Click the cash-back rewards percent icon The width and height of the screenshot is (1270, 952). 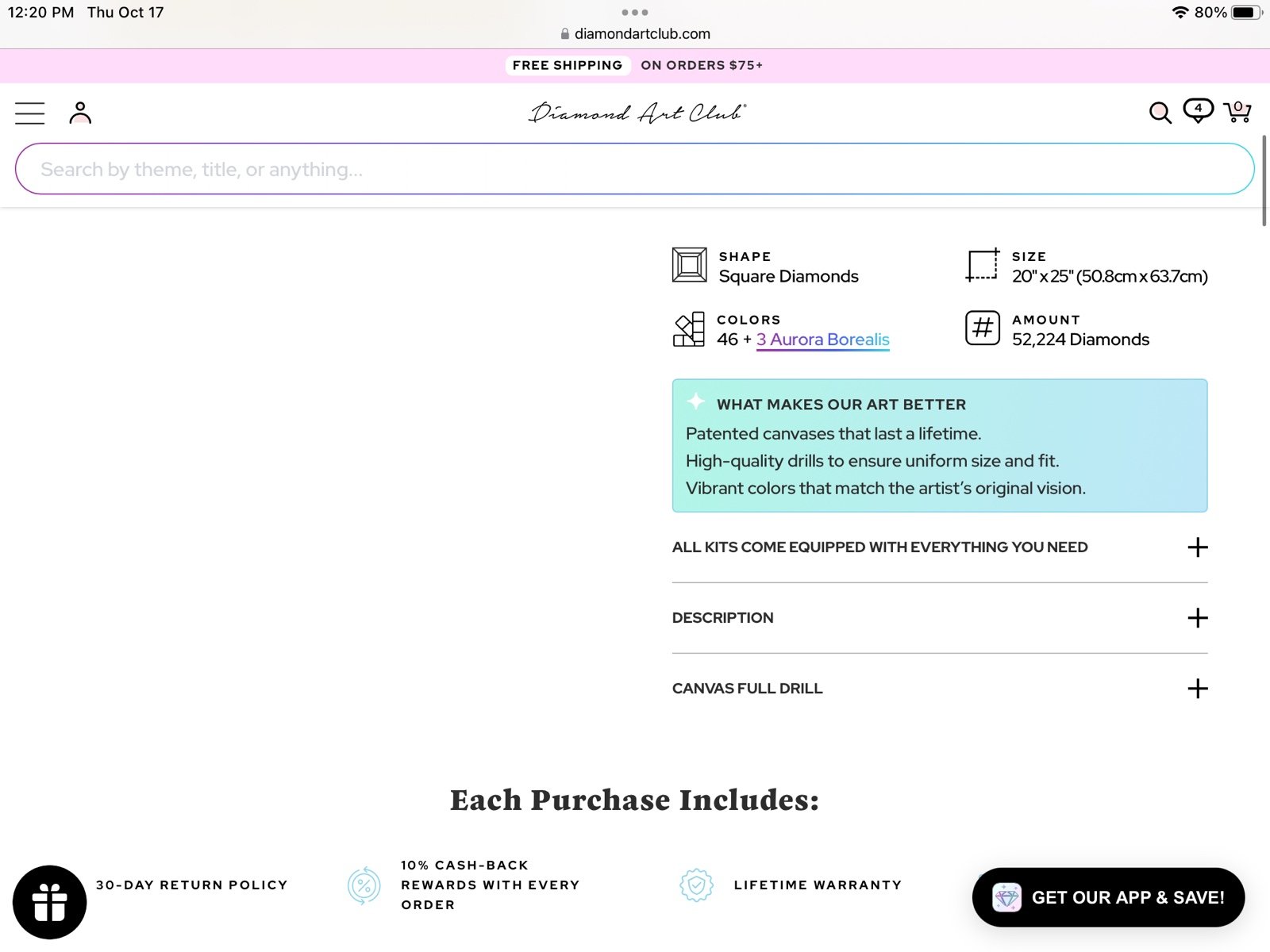click(364, 885)
